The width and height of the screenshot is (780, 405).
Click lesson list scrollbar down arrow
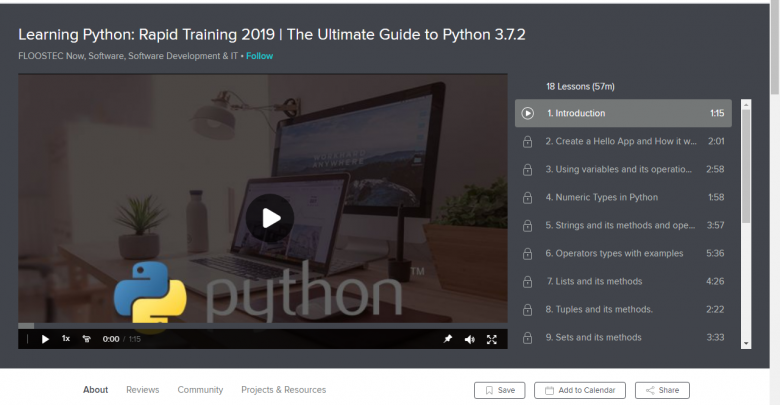(x=746, y=344)
